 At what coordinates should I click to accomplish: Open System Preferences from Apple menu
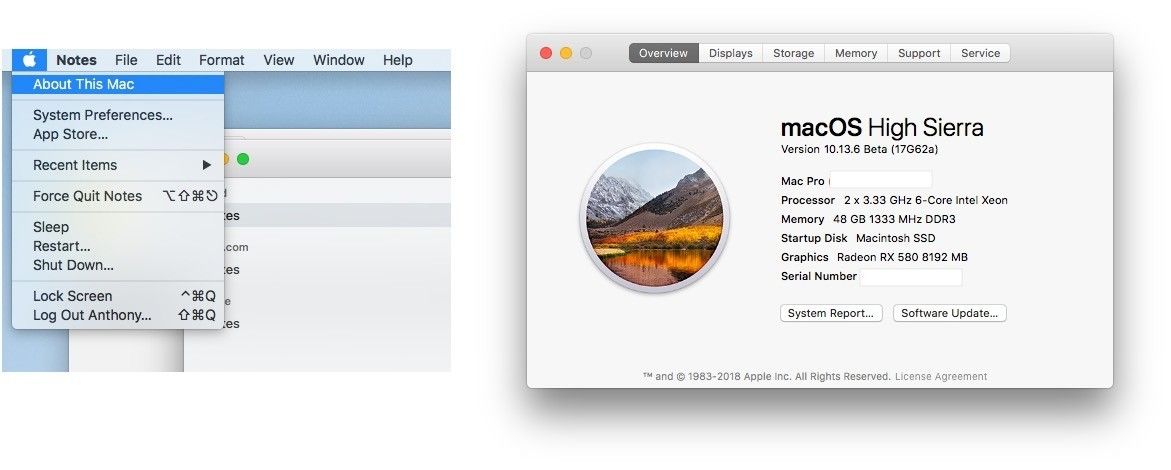point(102,115)
